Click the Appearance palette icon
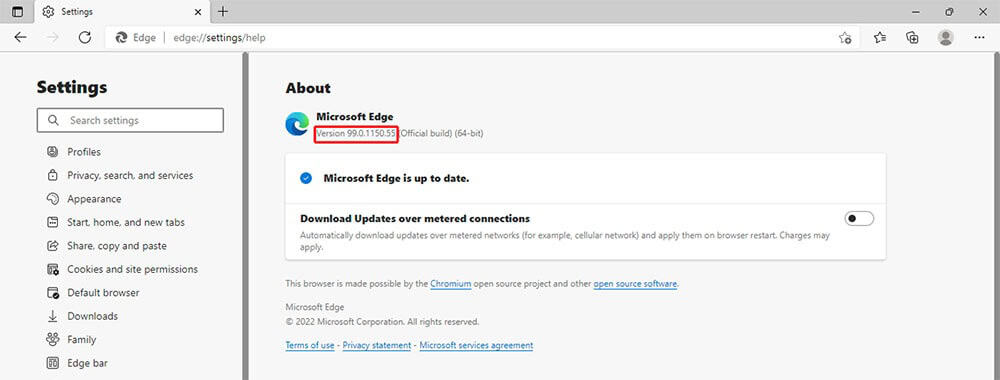The image size is (1000, 380). click(53, 199)
